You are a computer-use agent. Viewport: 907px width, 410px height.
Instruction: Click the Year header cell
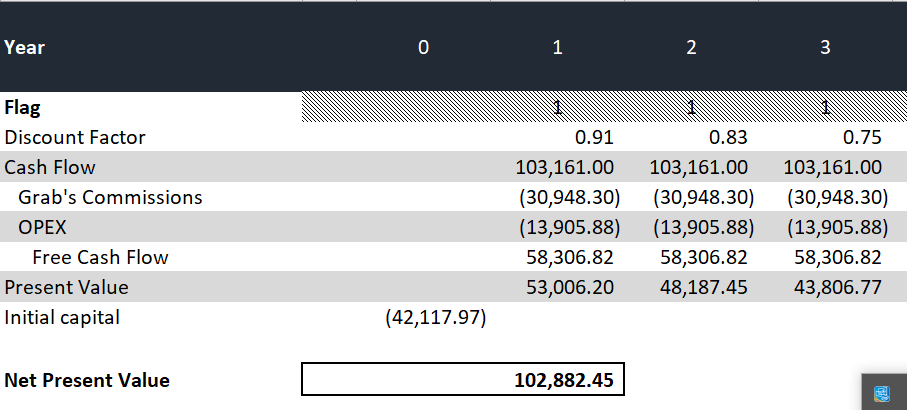25,47
